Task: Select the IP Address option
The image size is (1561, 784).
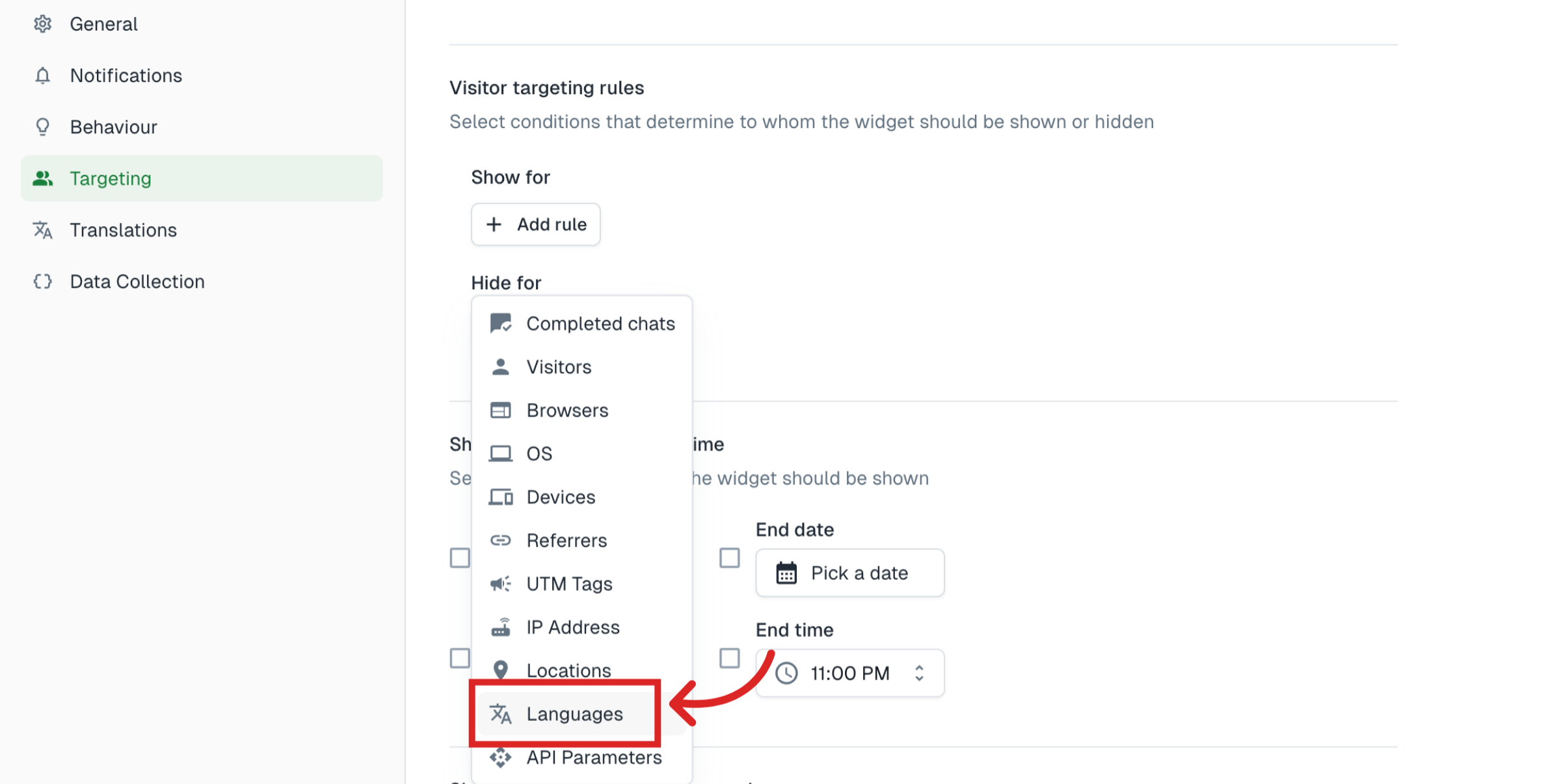Action: (572, 627)
